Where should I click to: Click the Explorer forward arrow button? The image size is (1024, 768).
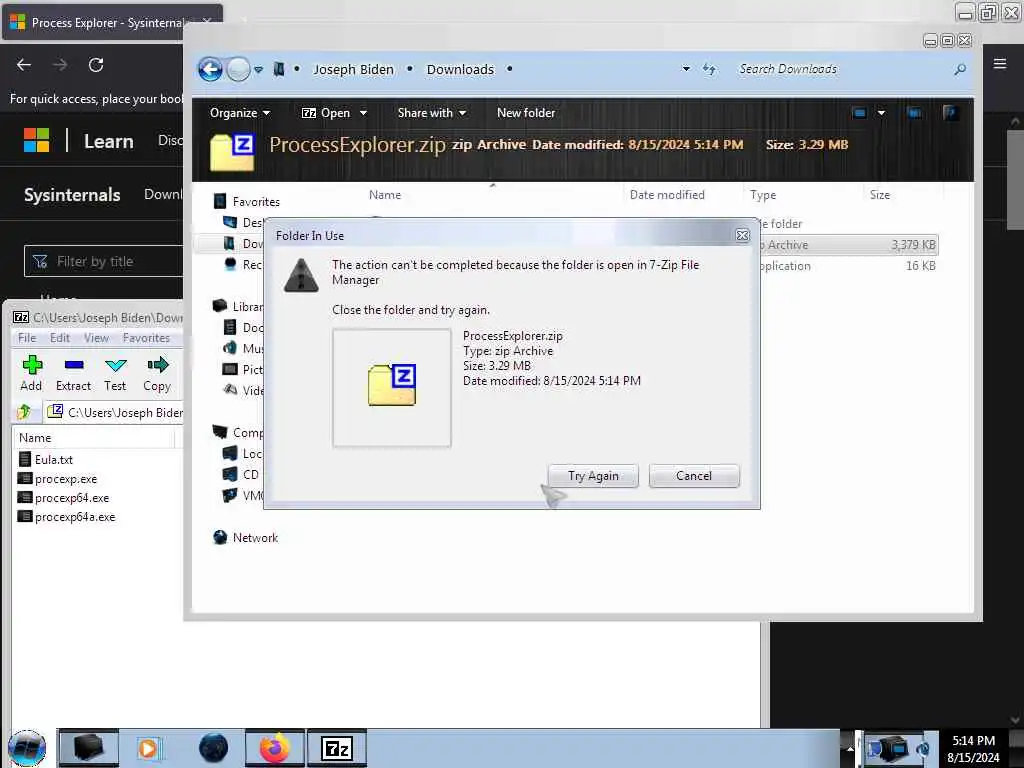click(x=238, y=69)
